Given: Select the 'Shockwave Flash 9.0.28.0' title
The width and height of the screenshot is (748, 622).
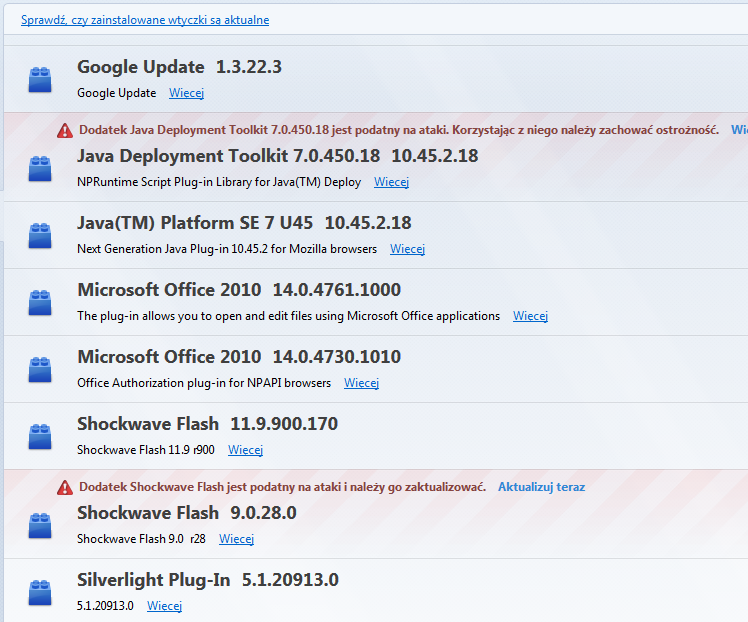Looking at the screenshot, I should click(x=187, y=513).
